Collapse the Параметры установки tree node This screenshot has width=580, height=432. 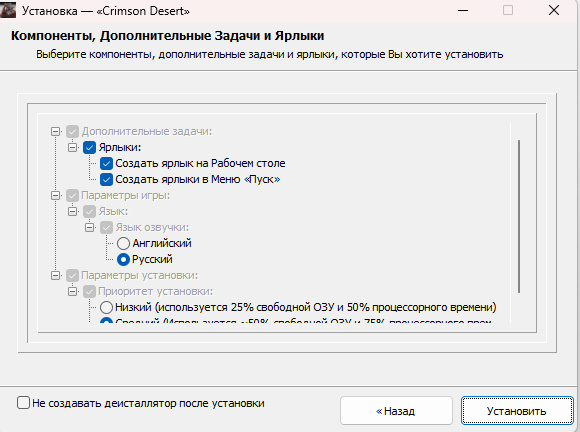(55, 276)
